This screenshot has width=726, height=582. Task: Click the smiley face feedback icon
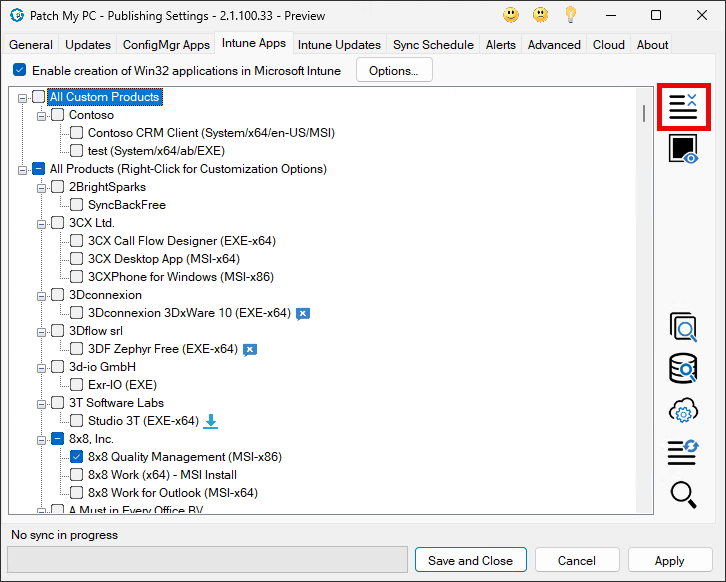coord(511,15)
